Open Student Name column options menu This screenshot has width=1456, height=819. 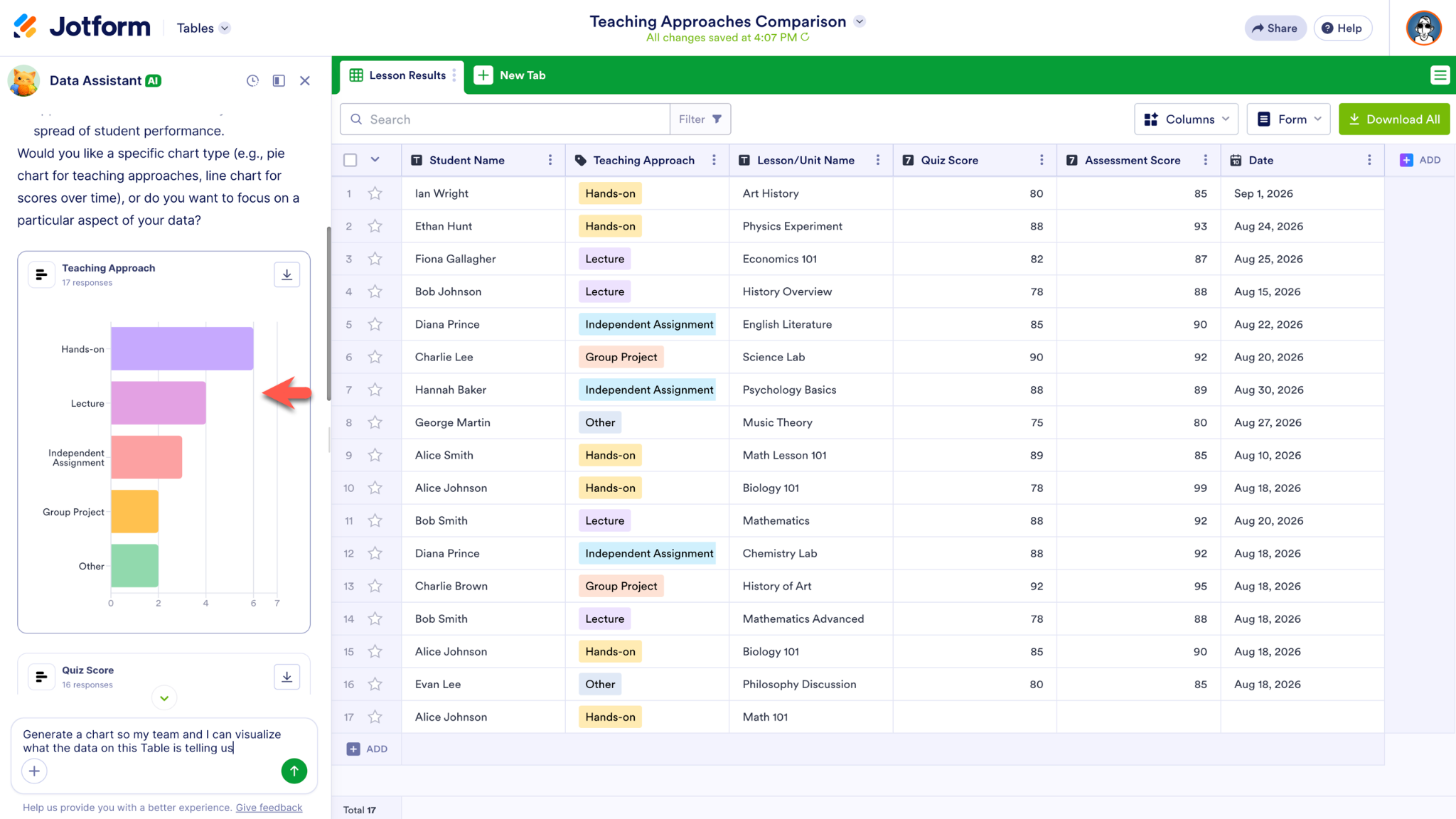550,160
